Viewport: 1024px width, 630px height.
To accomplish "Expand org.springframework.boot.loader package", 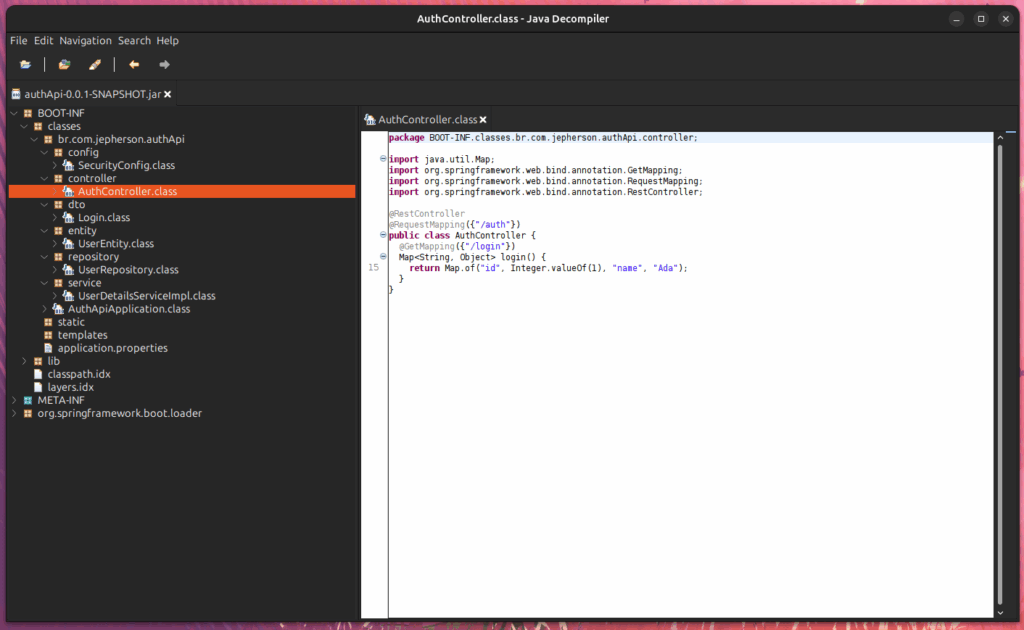I will pyautogui.click(x=13, y=413).
